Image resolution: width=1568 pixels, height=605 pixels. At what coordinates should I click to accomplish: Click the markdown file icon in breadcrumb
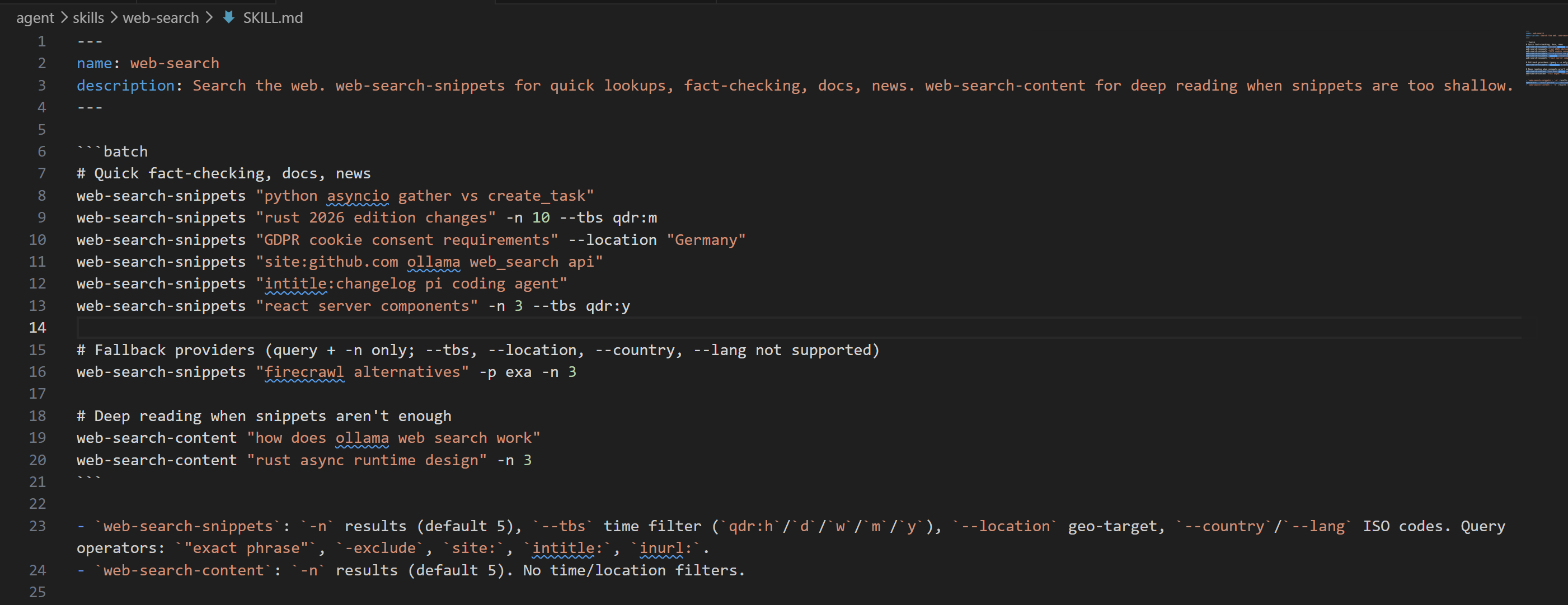[x=229, y=18]
